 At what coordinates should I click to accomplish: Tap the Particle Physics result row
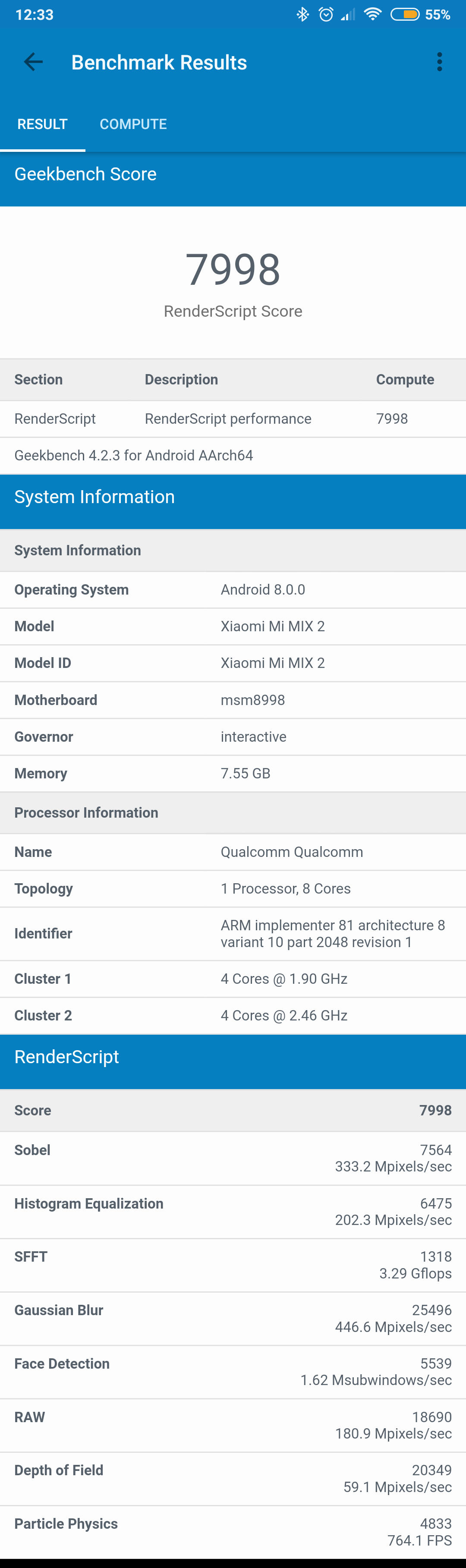click(233, 1531)
